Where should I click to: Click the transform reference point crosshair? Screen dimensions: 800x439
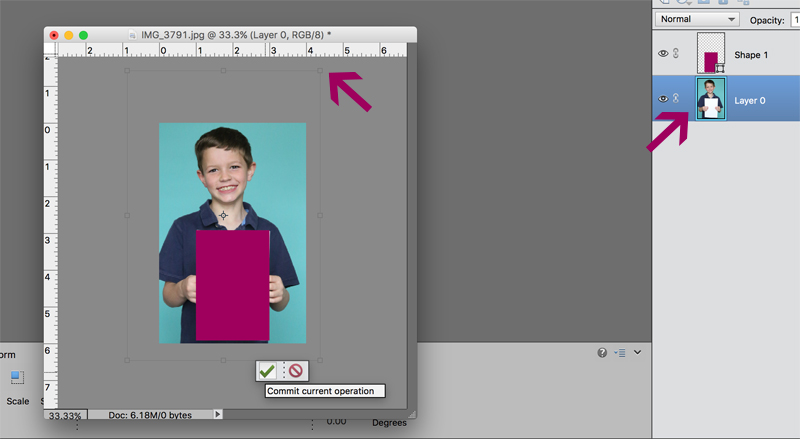point(223,215)
